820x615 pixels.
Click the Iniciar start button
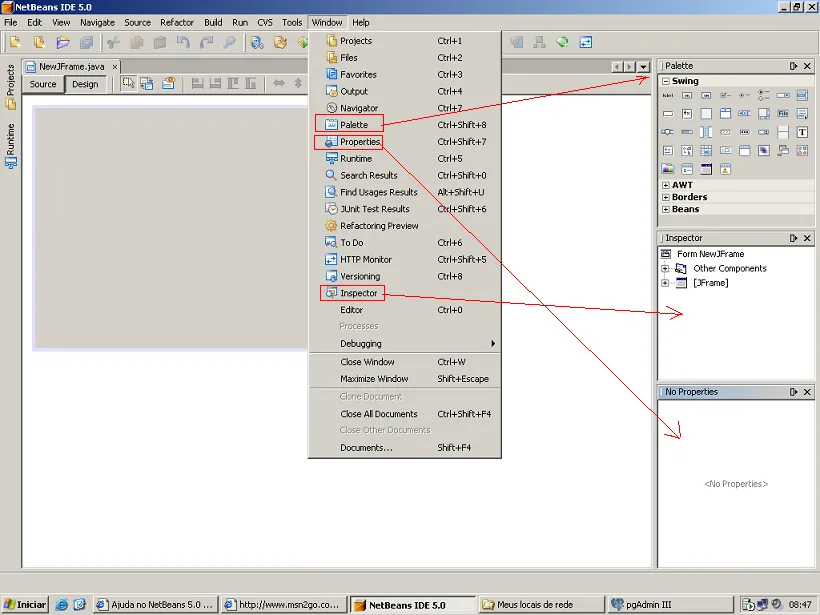coord(25,604)
